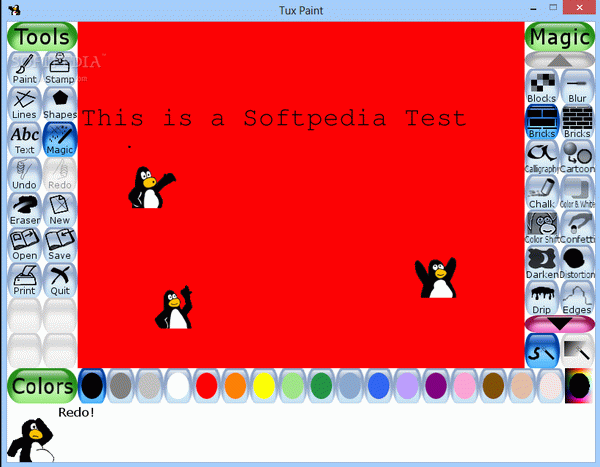Click the 'This is a Softpedia Test' text
This screenshot has height=467, width=600.
click(x=274, y=118)
